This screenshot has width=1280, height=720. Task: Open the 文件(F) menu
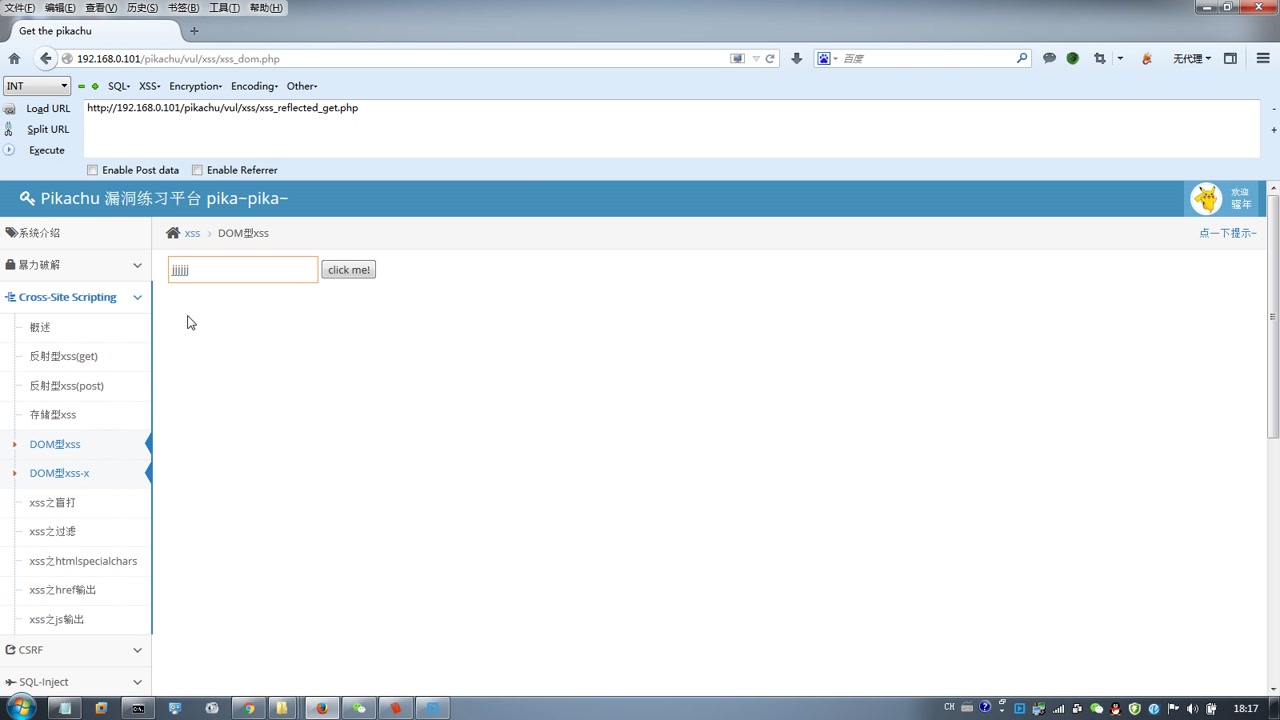coord(19,8)
